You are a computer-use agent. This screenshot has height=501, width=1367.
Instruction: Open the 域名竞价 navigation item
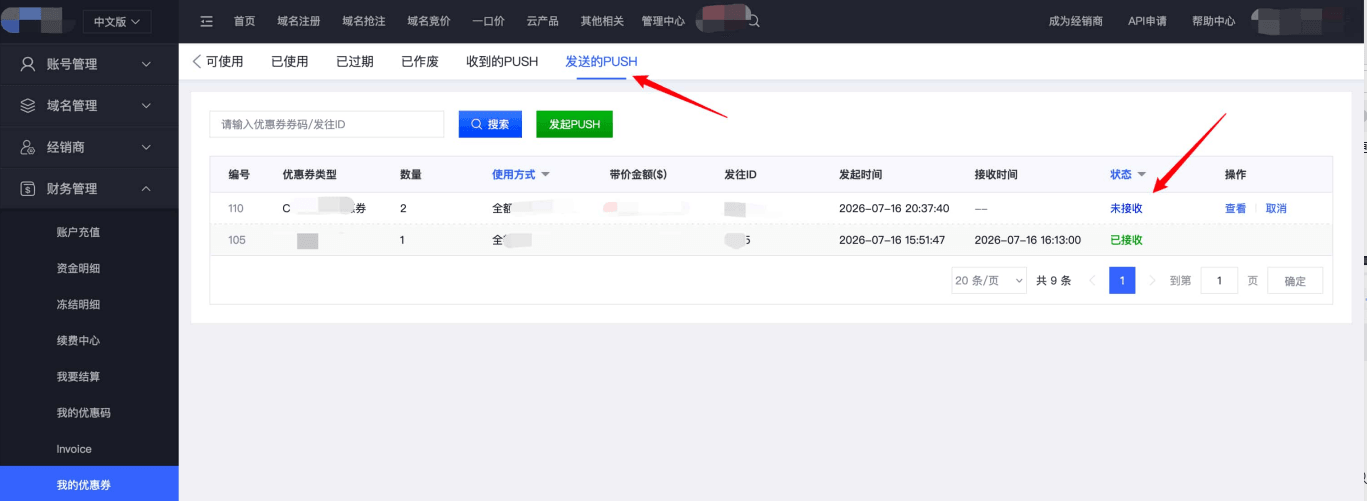[429, 21]
